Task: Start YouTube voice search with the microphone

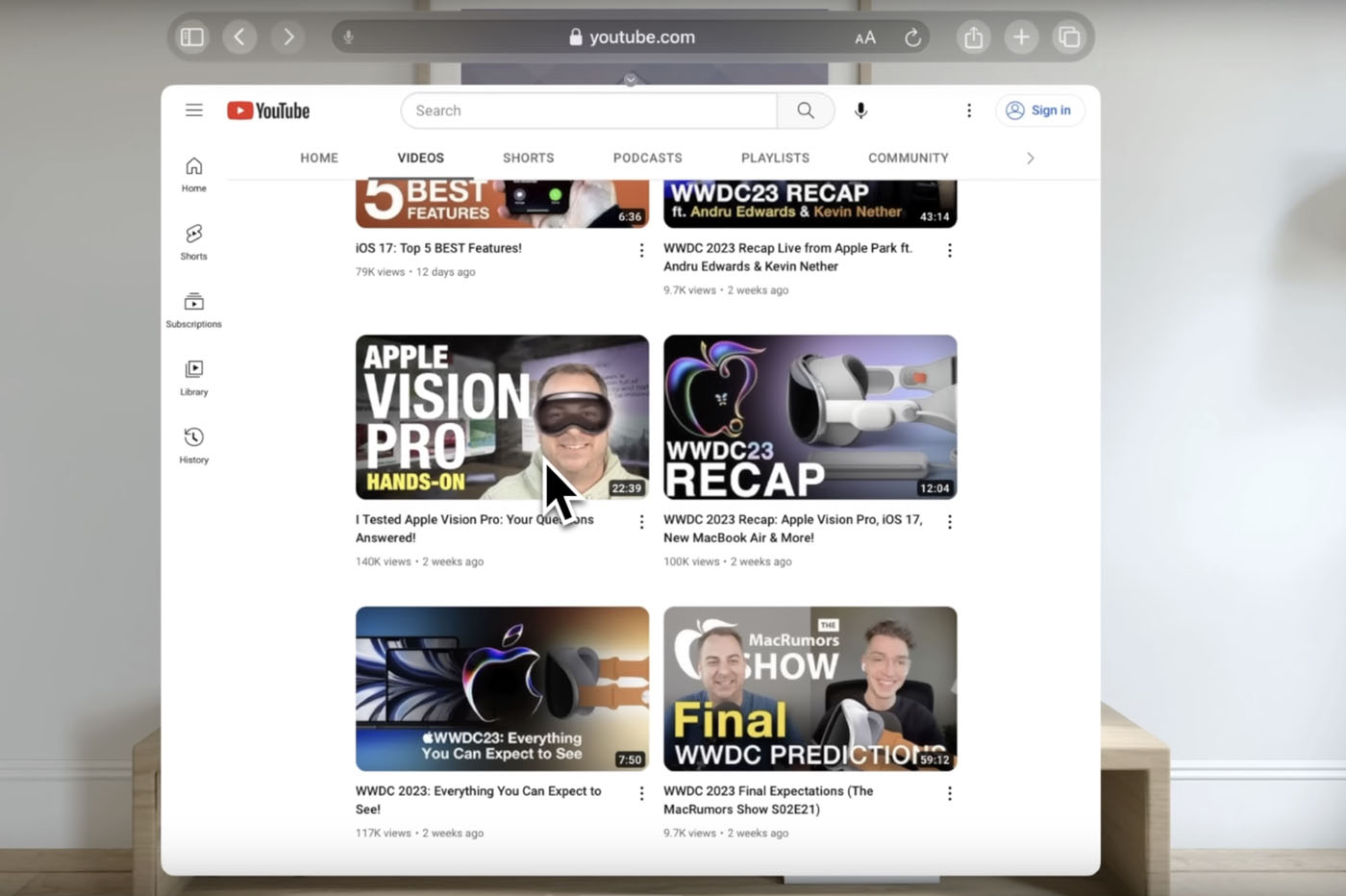Action: [860, 111]
